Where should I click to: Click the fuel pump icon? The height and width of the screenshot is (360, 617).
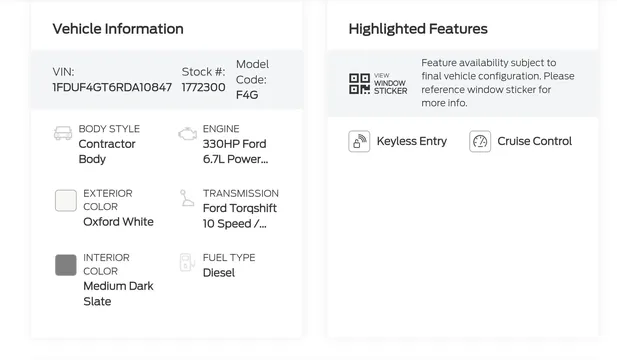(x=187, y=262)
